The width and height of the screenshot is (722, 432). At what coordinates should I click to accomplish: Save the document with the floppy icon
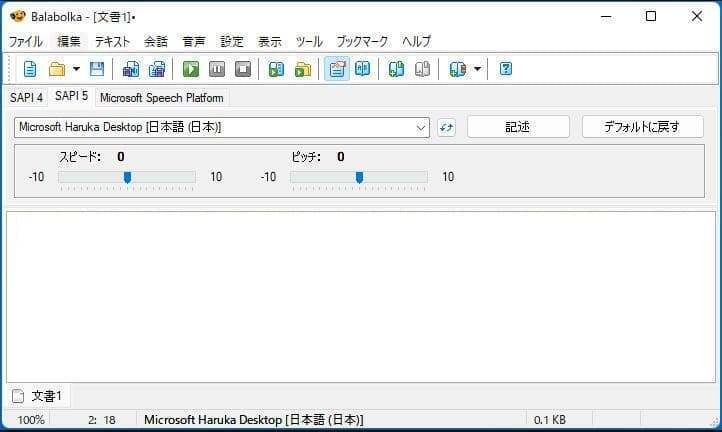[x=97, y=69]
